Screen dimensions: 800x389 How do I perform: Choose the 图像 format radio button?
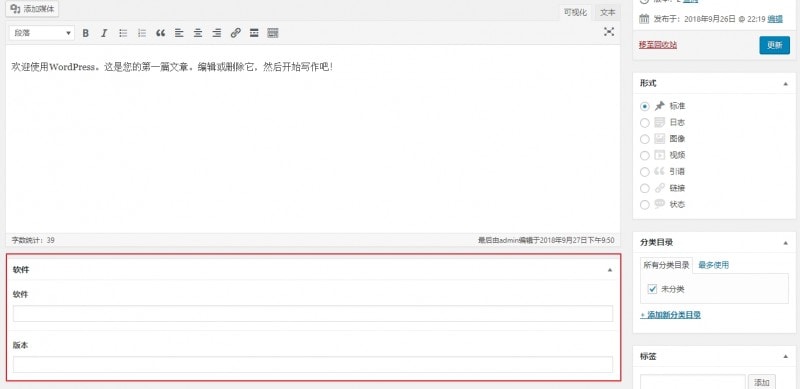645,139
